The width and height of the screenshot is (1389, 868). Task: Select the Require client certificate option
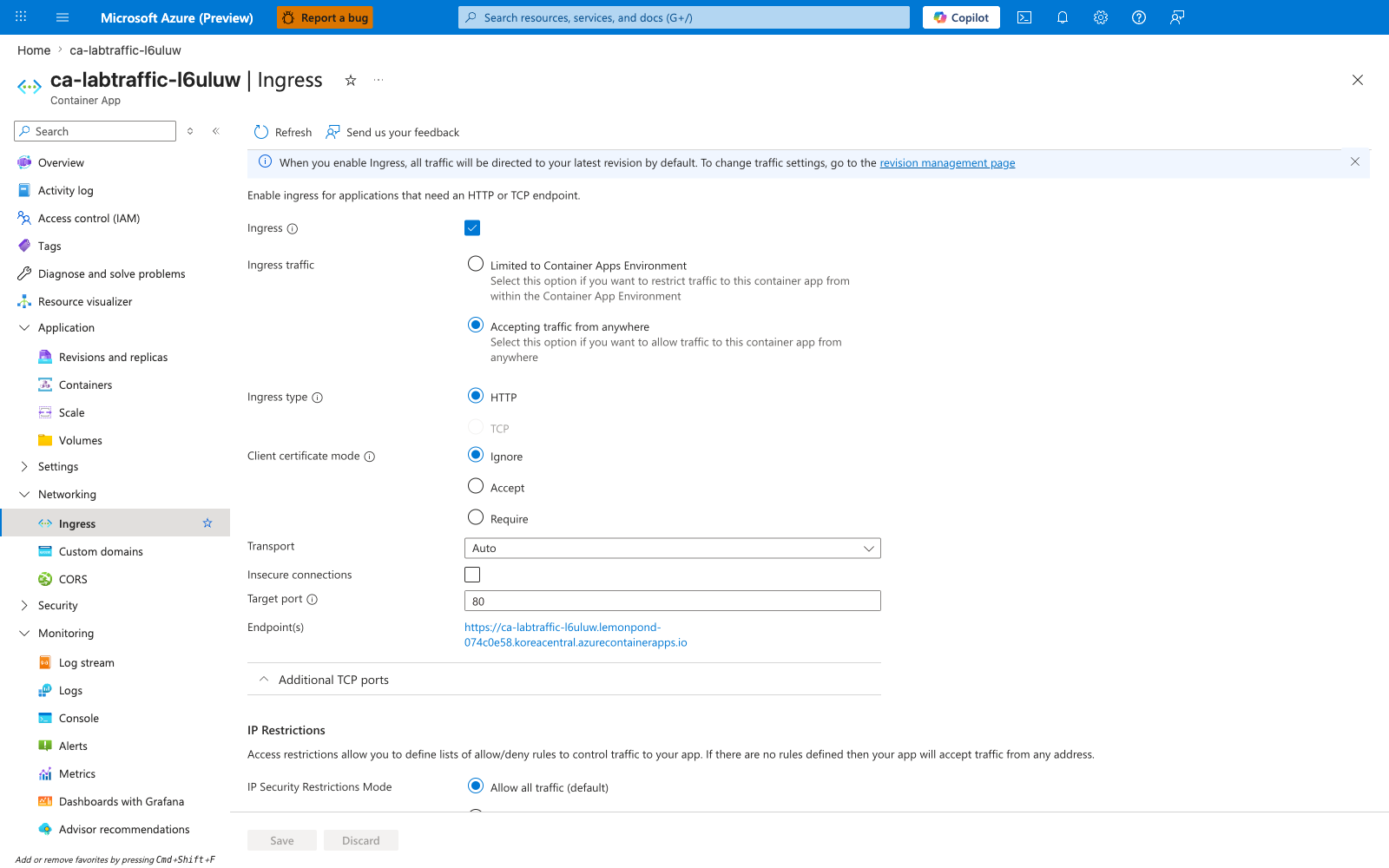tap(476, 517)
